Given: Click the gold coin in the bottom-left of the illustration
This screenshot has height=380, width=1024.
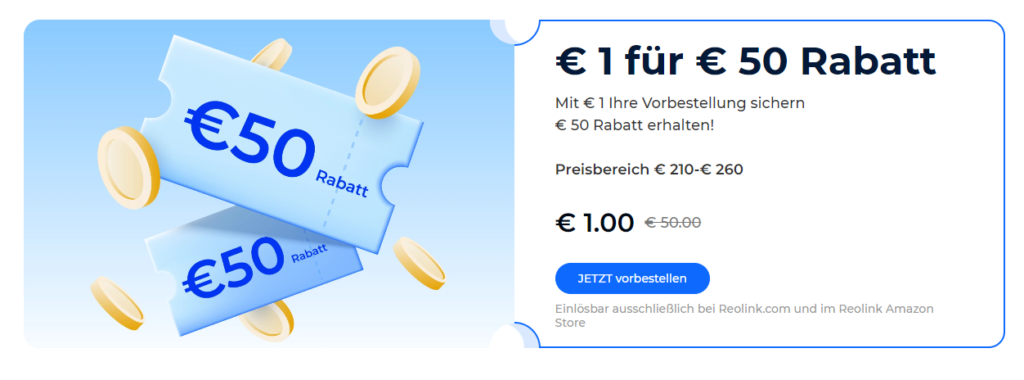Looking at the screenshot, I should point(116,302).
